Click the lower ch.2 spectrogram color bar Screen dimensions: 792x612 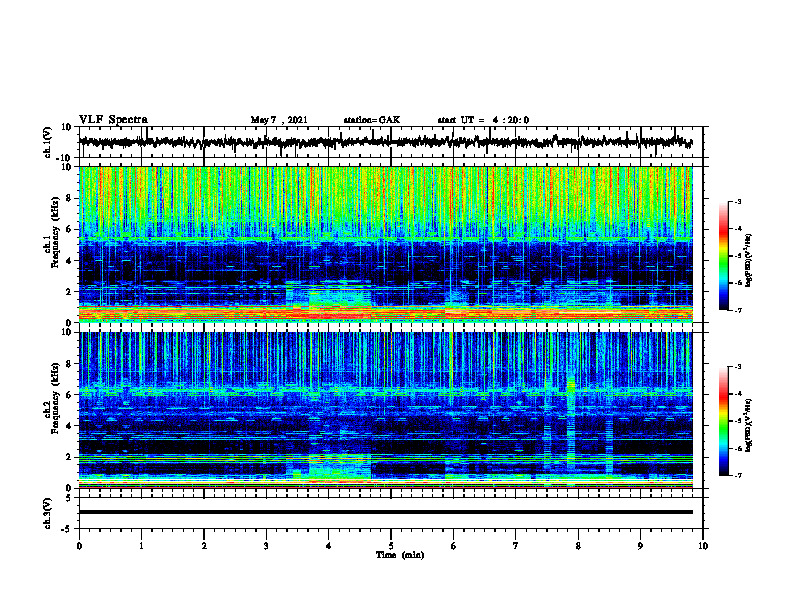tap(723, 421)
